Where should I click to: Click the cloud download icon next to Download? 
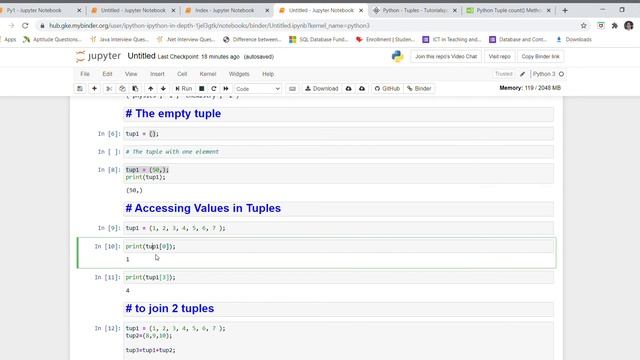(349, 89)
